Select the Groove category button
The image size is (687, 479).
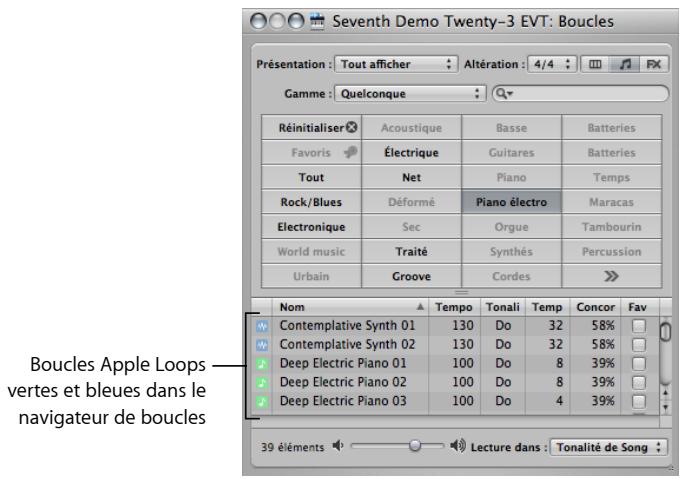(411, 276)
